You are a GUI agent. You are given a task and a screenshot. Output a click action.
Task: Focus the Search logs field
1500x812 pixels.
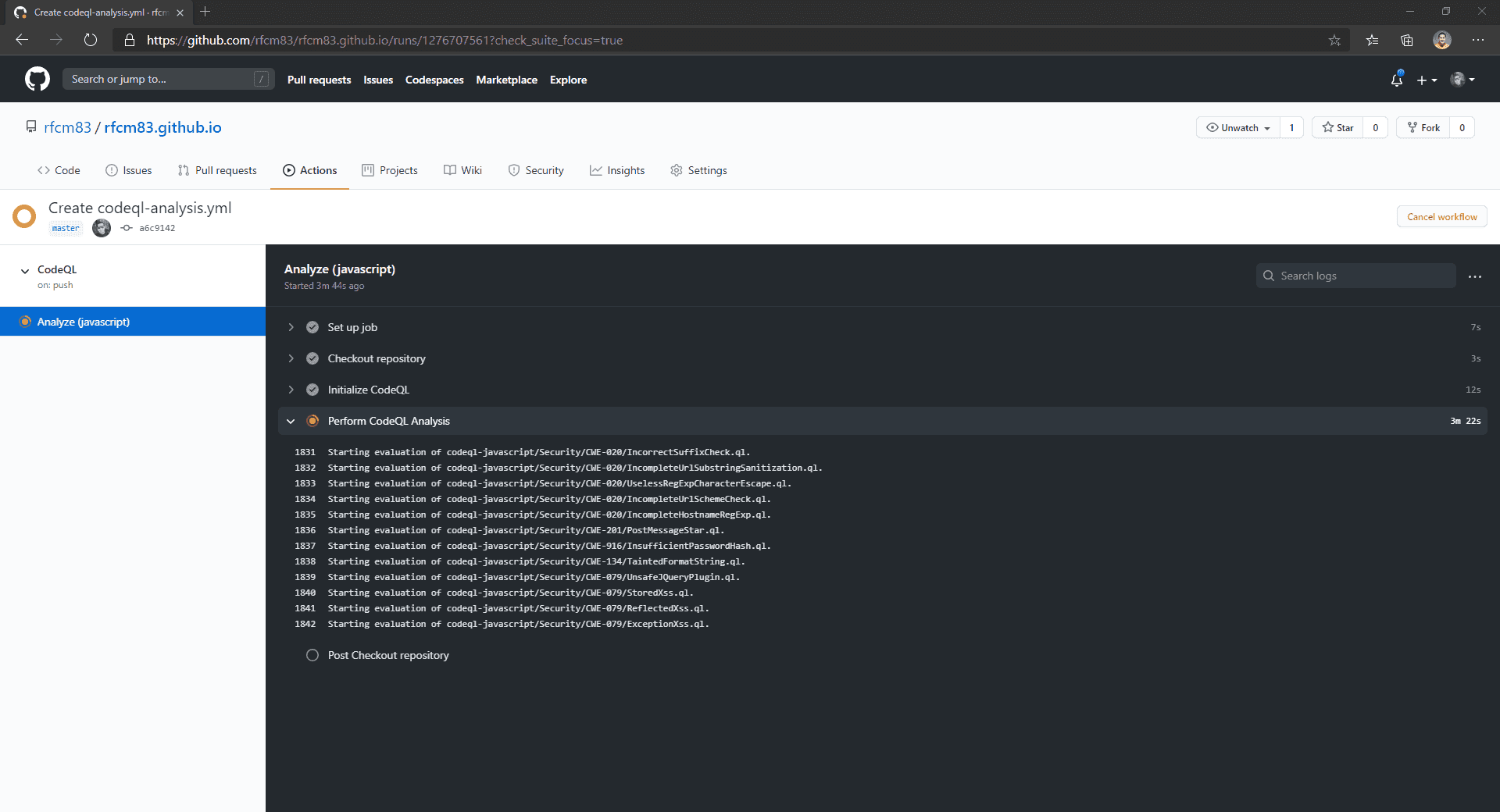[x=1355, y=276]
